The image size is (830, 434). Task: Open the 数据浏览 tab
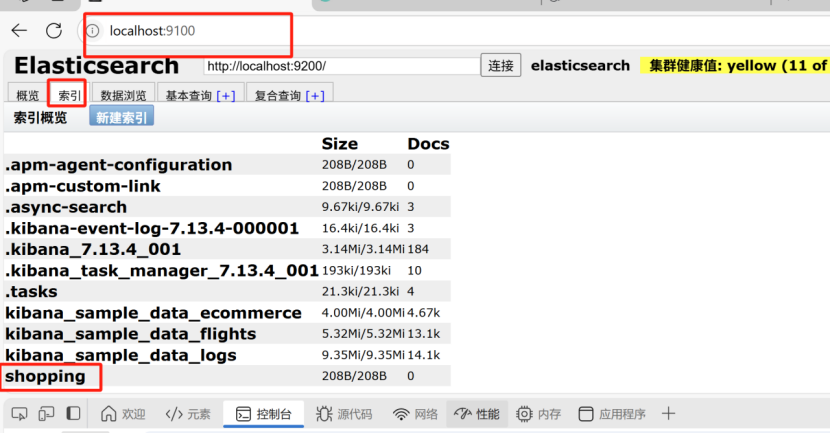coord(123,95)
